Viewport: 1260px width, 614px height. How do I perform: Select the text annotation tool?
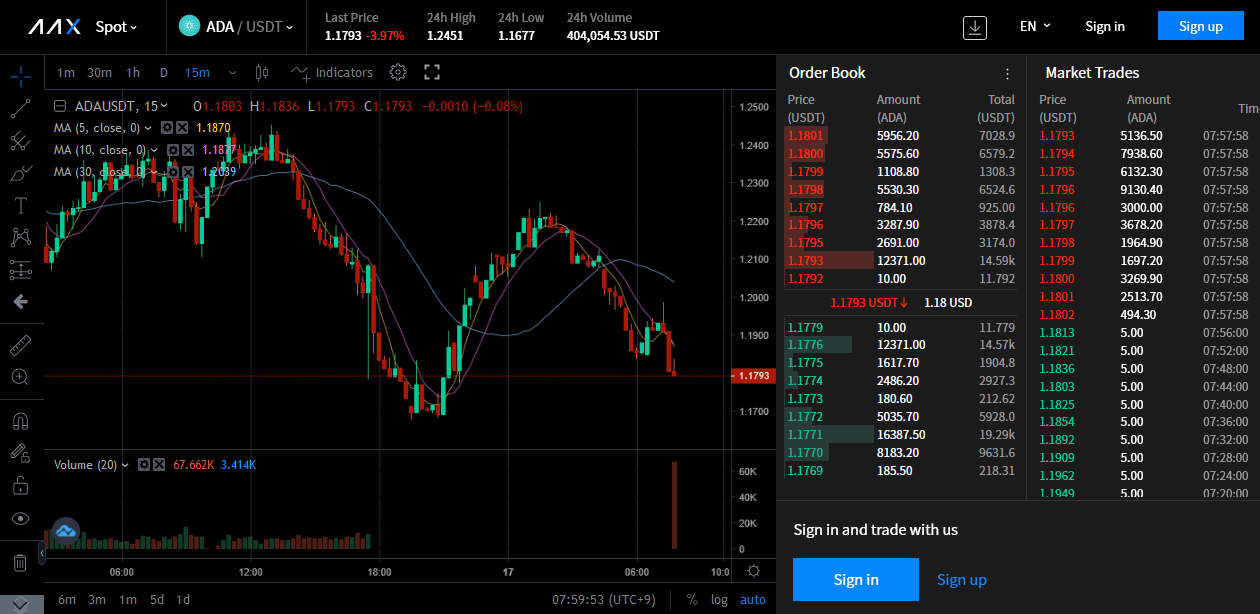pyautogui.click(x=20, y=205)
